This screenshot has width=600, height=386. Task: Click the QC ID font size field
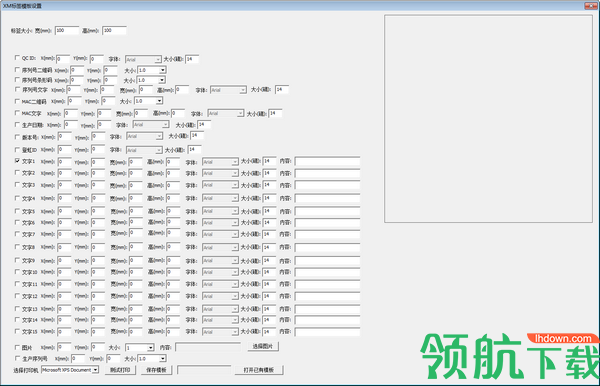pyautogui.click(x=192, y=59)
